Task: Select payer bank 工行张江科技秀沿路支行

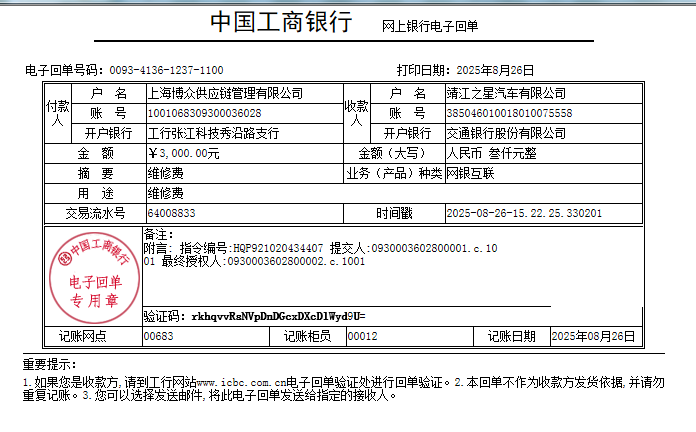Action: point(213,133)
